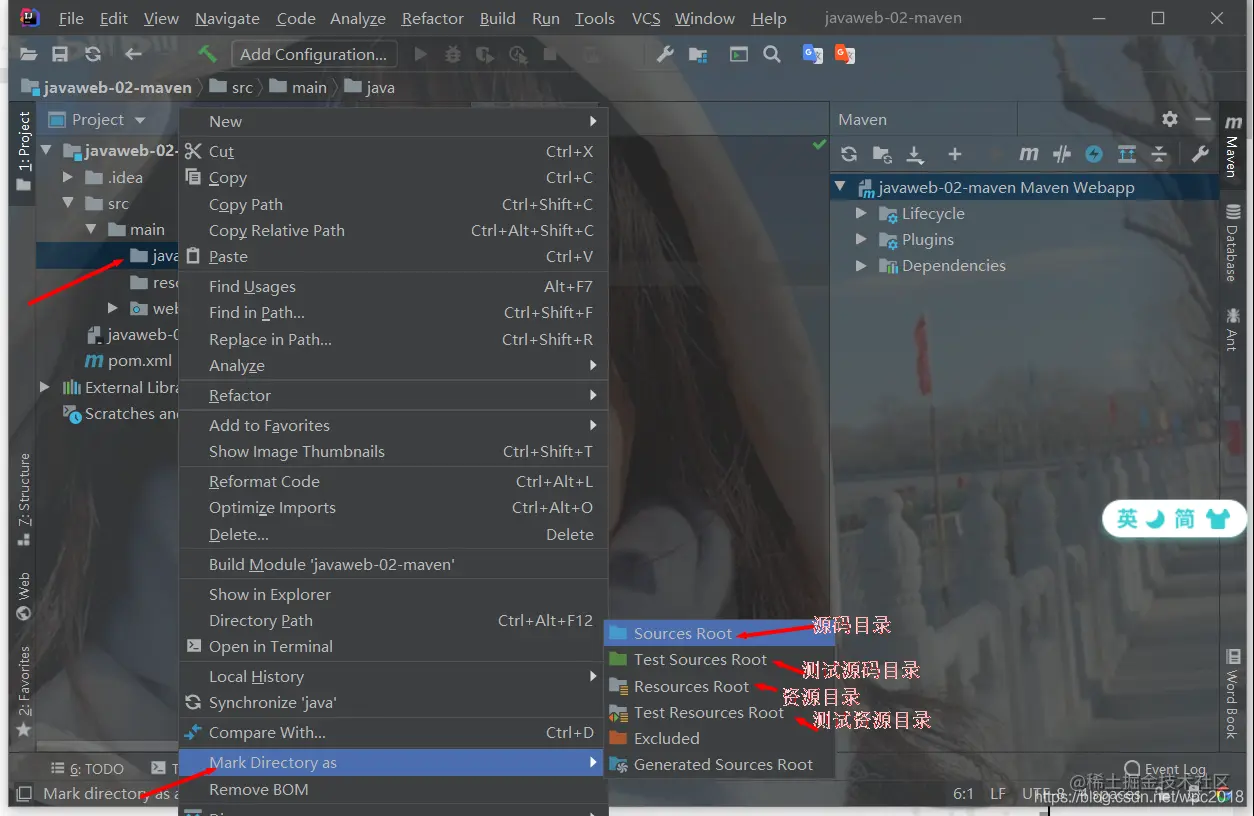Expand the Plugins node
This screenshot has width=1254, height=816.
861,239
